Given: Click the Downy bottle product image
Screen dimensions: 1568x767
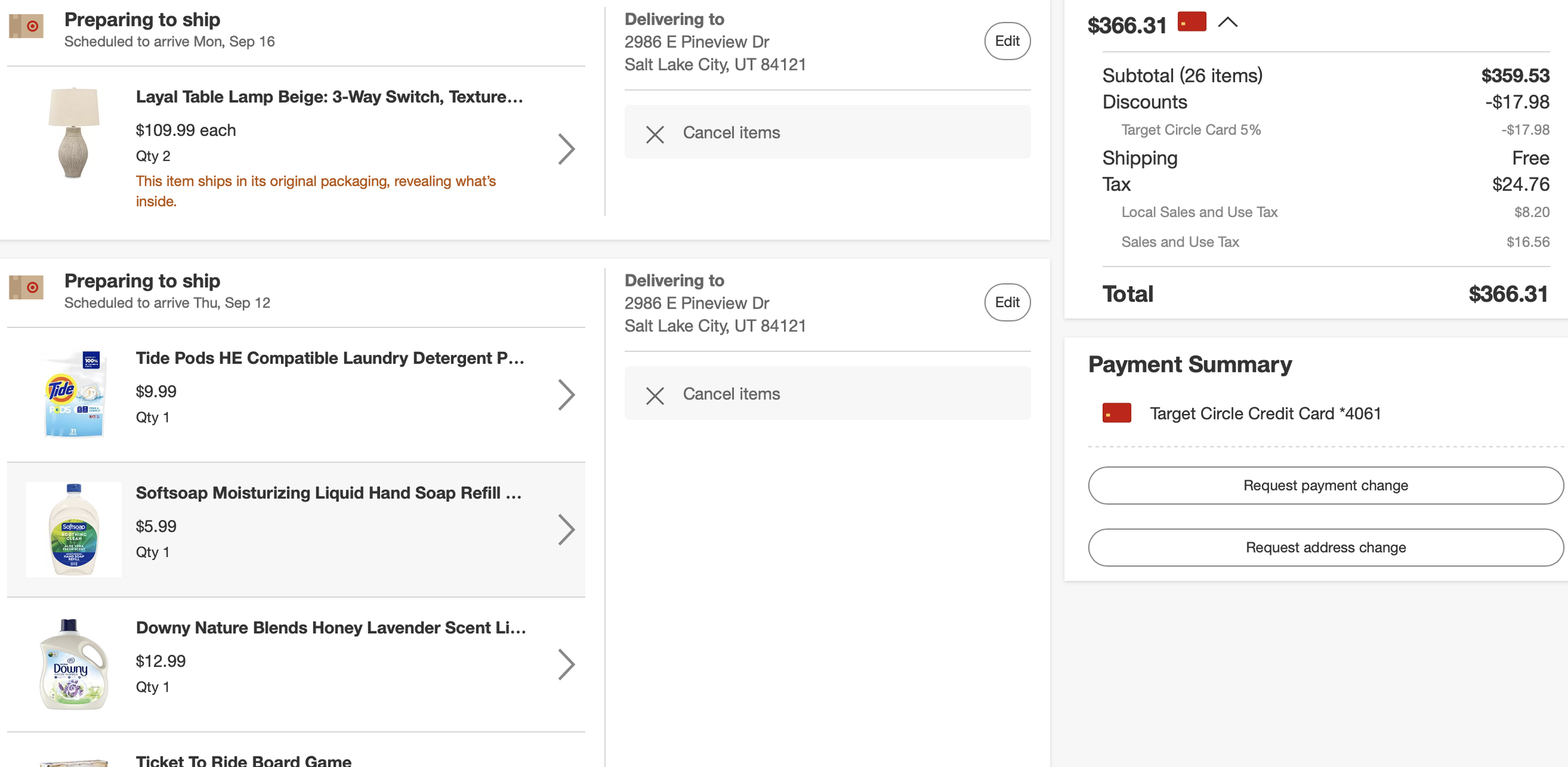Looking at the screenshot, I should pyautogui.click(x=74, y=664).
